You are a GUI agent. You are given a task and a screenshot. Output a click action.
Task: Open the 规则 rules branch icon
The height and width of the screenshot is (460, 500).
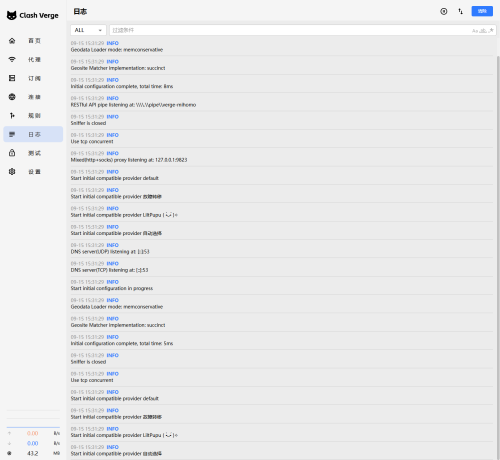12,116
